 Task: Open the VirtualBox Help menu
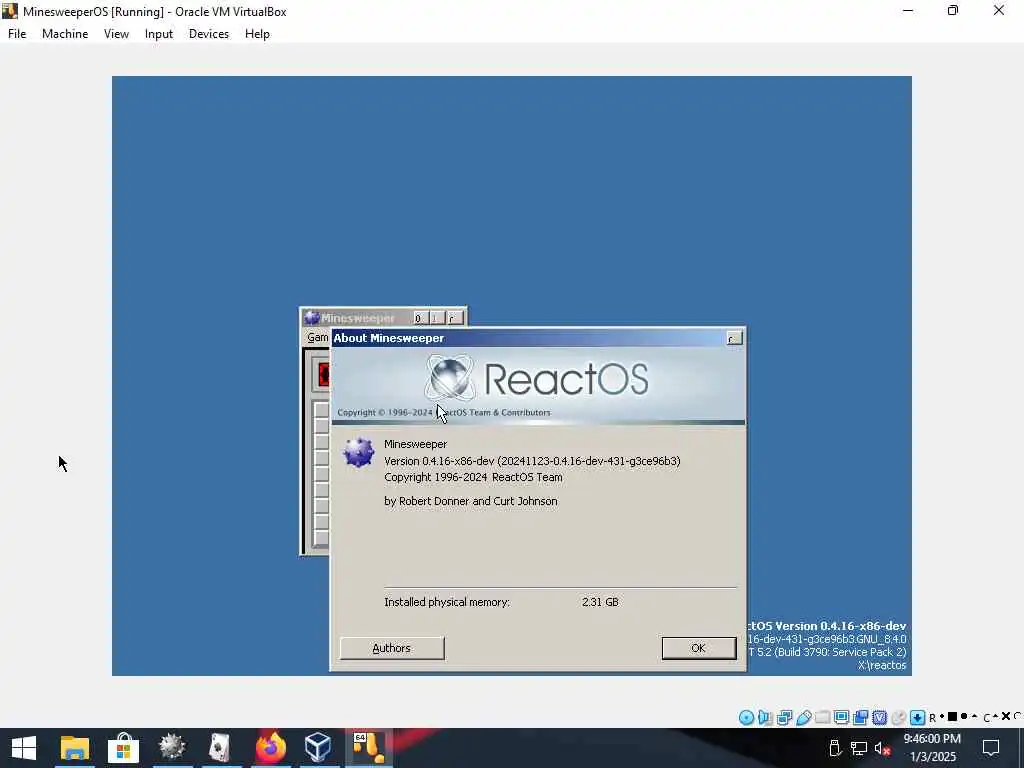[257, 34]
